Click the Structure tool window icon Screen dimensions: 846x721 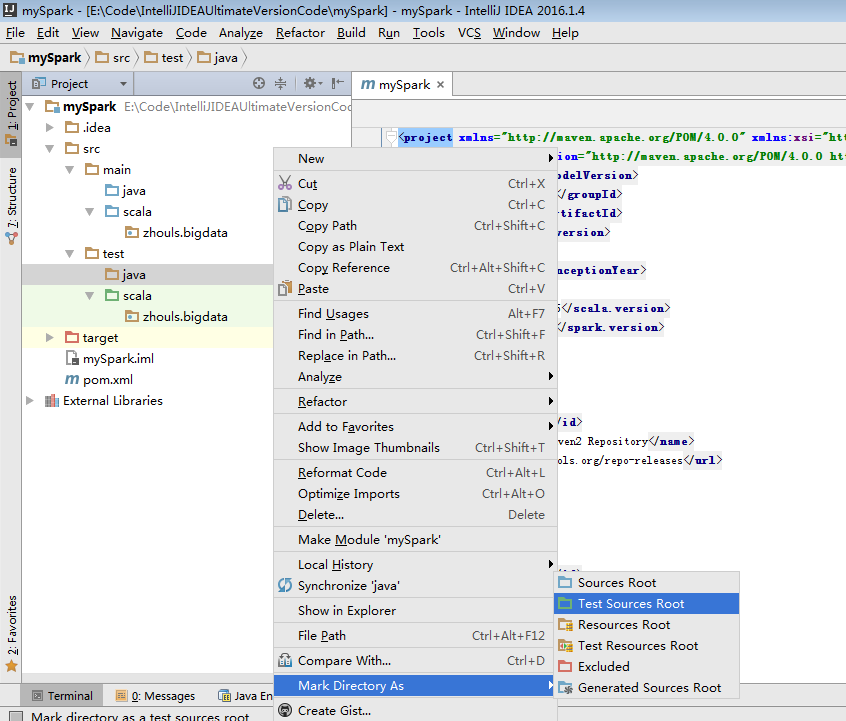tap(11, 238)
